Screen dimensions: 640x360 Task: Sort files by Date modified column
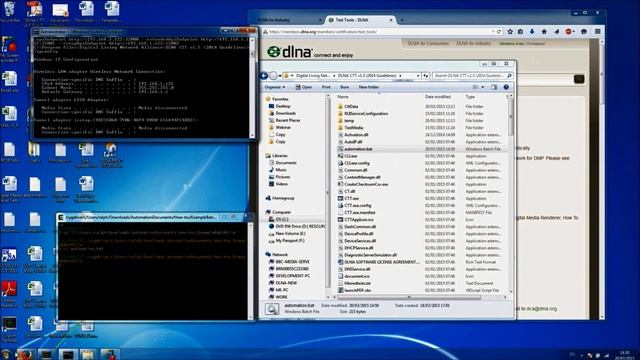pos(438,97)
